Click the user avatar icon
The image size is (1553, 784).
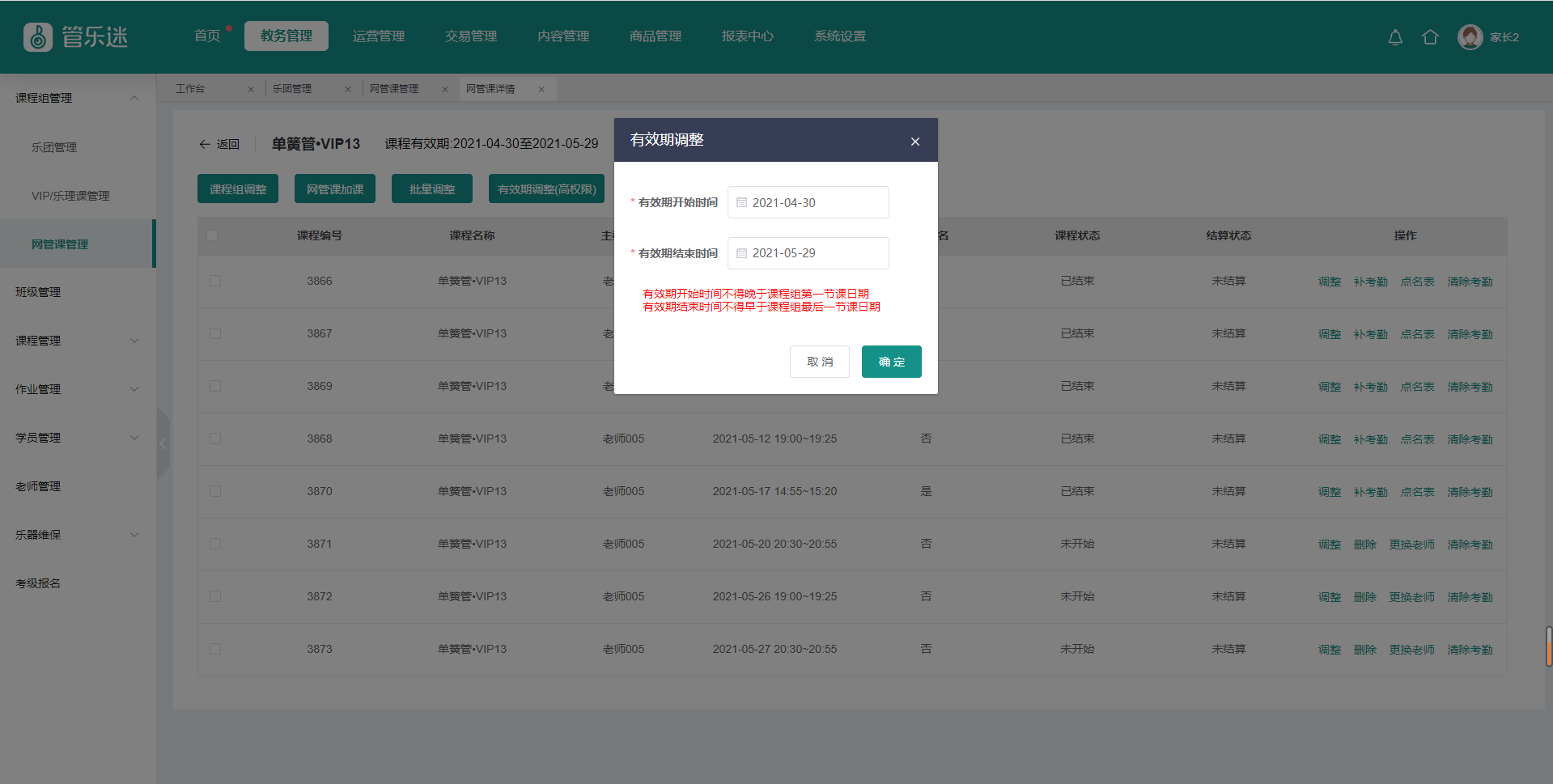(x=1470, y=37)
